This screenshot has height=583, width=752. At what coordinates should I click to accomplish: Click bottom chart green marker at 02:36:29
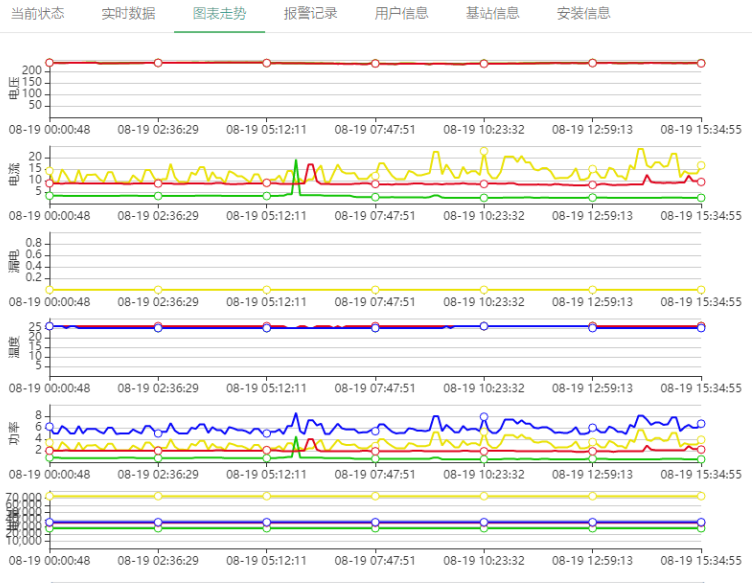pos(158,528)
